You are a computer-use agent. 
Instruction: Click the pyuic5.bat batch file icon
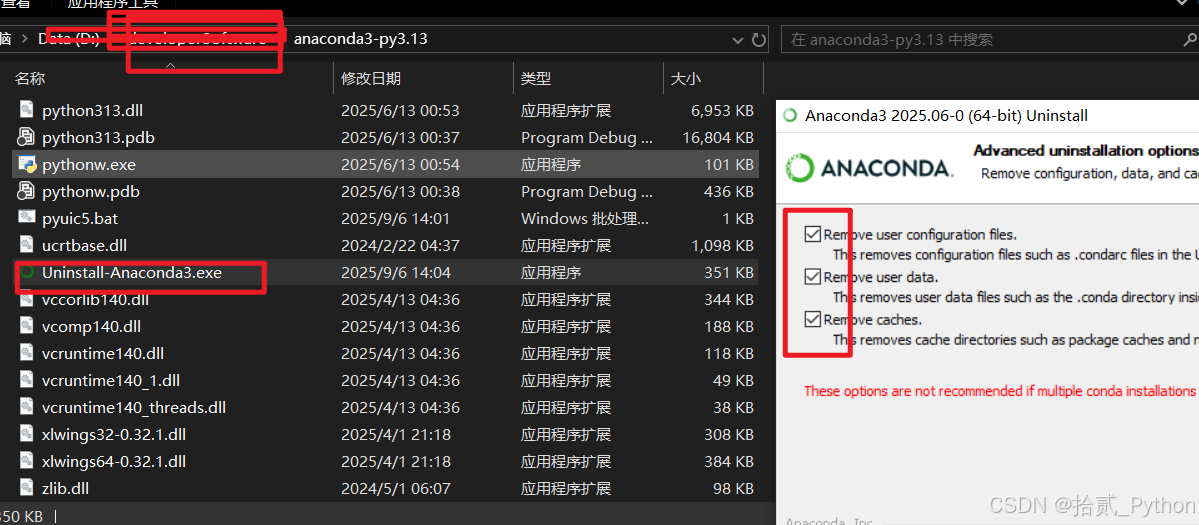click(x=26, y=218)
